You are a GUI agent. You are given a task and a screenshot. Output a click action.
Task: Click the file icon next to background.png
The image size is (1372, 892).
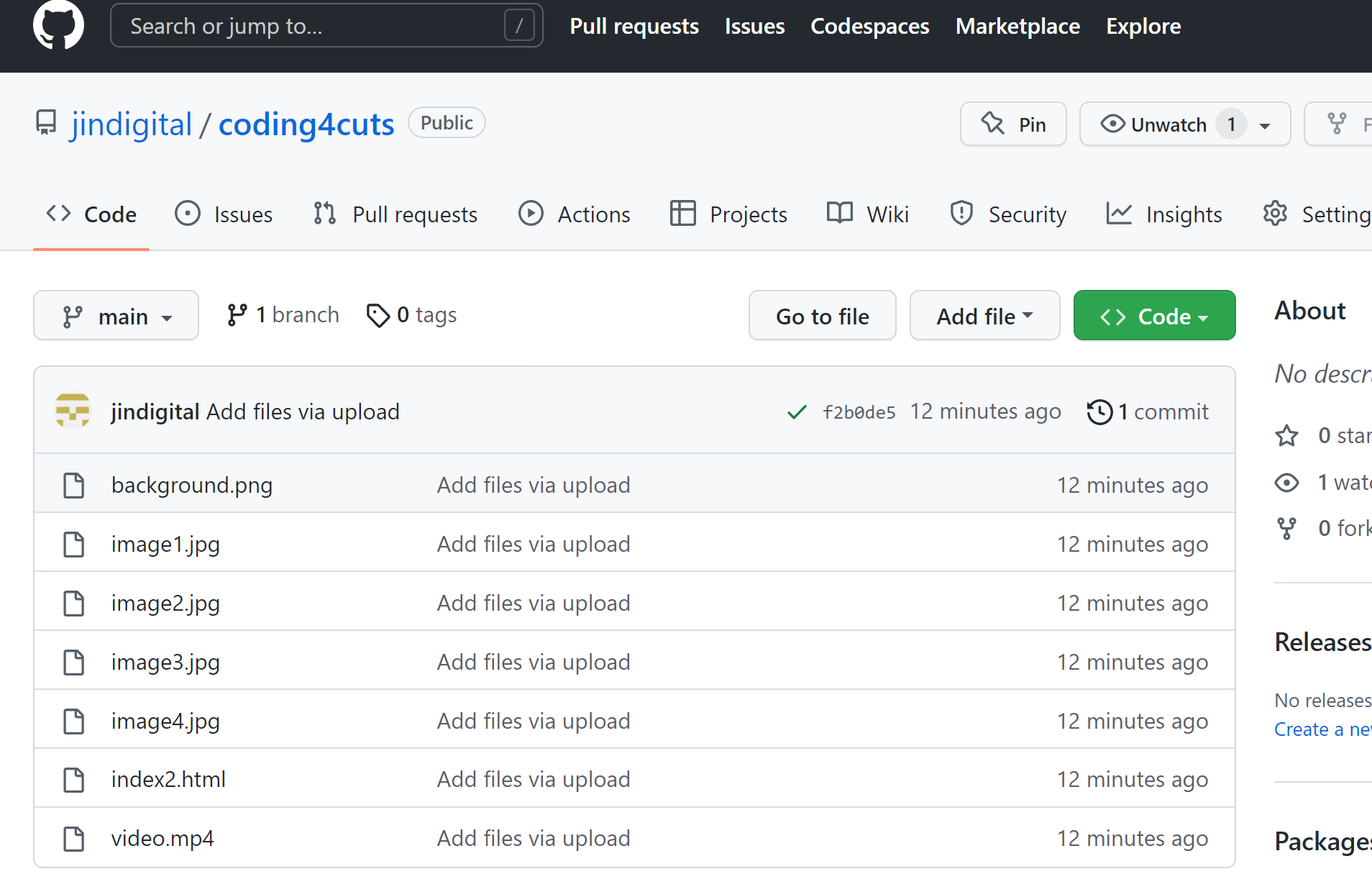73,486
